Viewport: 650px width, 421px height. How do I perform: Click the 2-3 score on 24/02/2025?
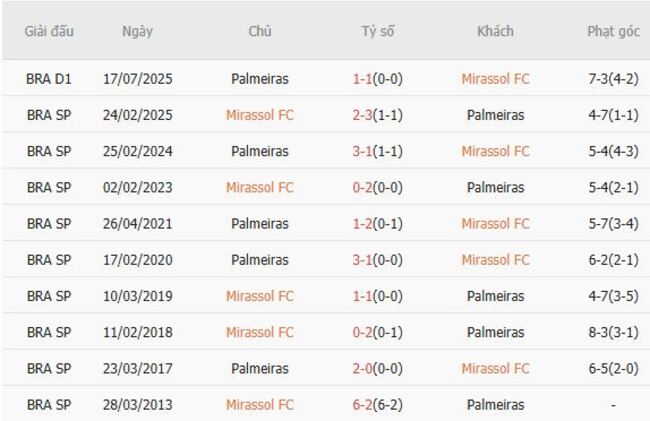364,115
